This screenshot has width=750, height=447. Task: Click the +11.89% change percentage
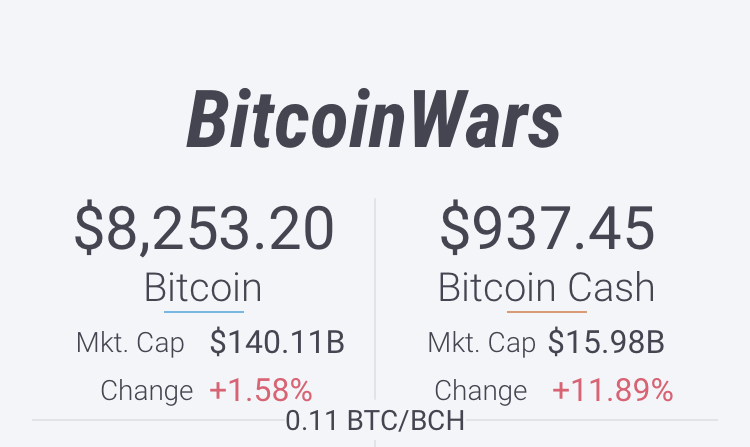tap(612, 390)
